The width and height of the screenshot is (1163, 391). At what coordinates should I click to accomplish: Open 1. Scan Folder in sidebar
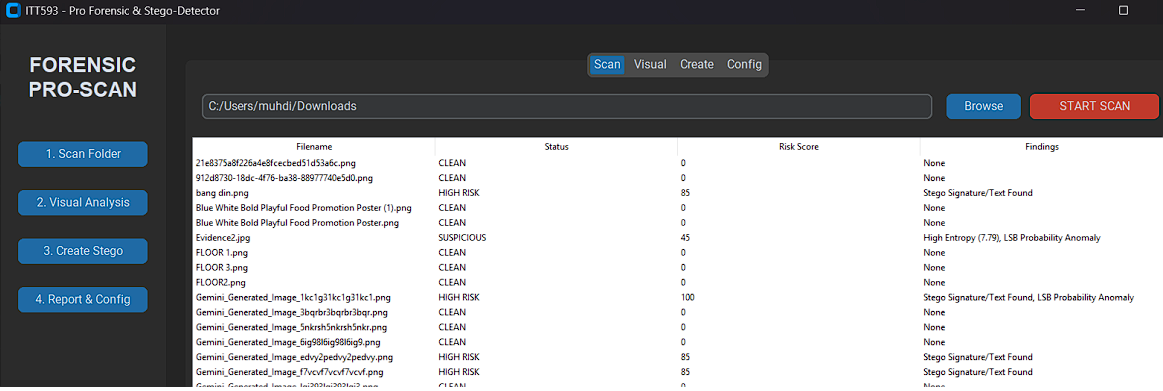pyautogui.click(x=83, y=154)
